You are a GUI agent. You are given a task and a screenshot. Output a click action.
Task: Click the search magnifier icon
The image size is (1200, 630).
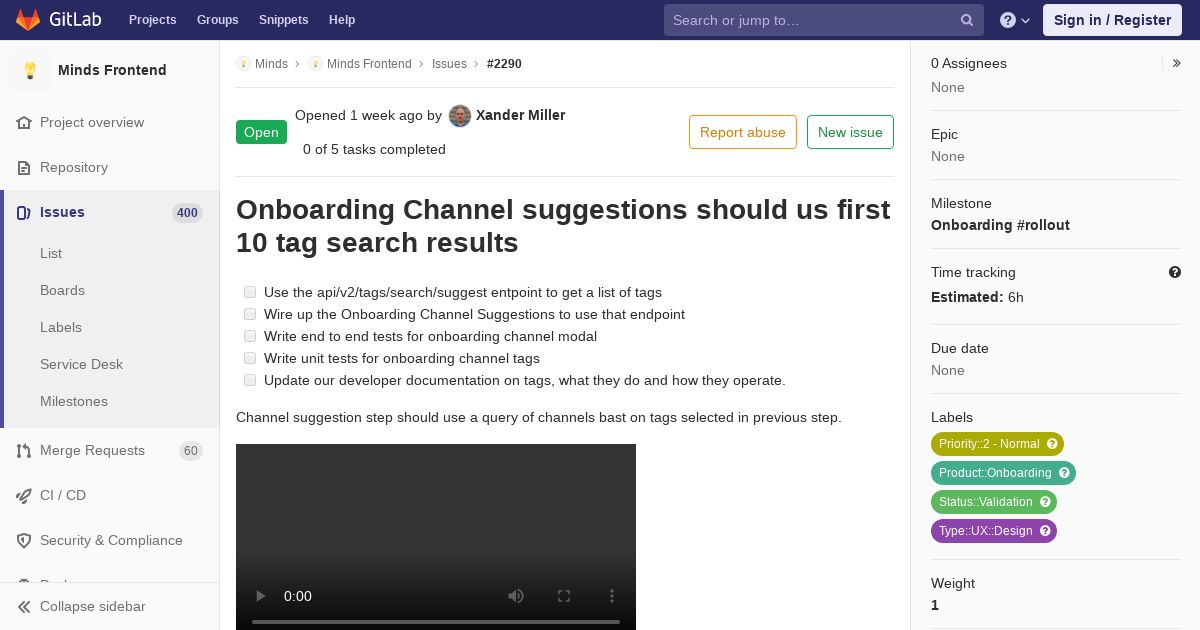click(x=967, y=20)
